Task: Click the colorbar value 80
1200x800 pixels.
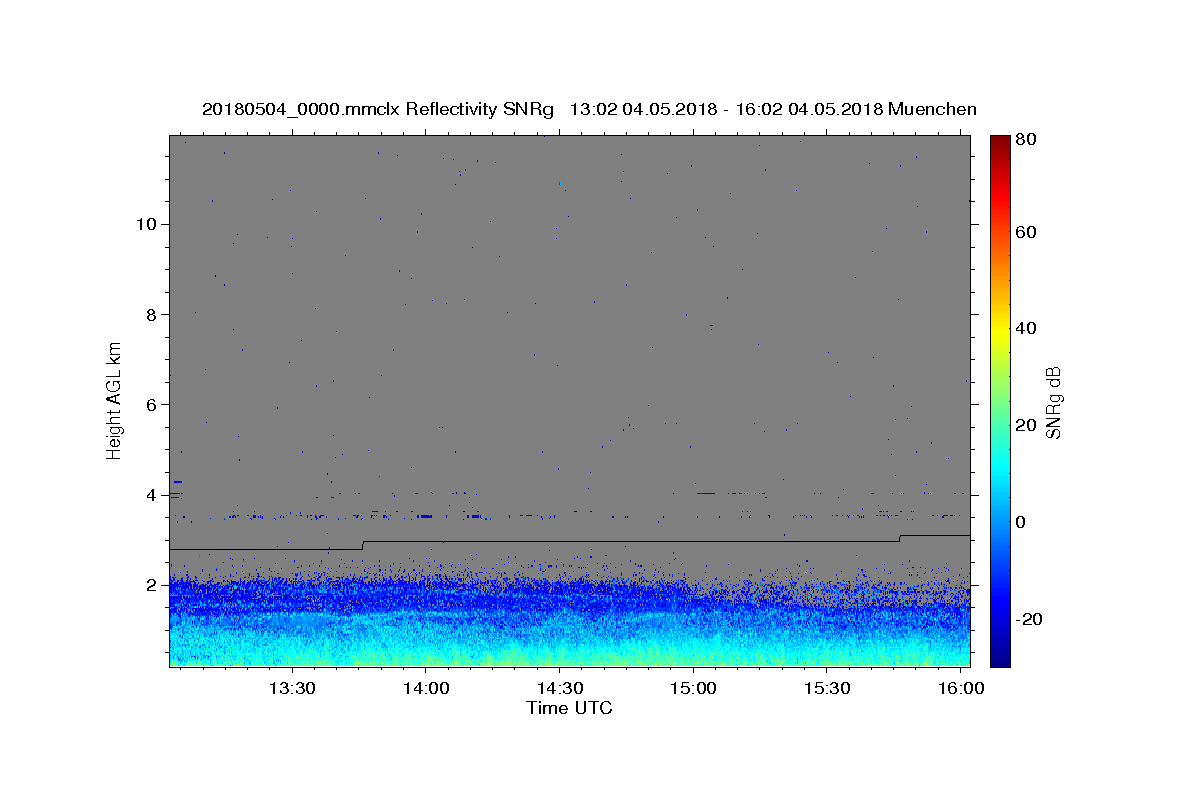Action: point(1028,141)
